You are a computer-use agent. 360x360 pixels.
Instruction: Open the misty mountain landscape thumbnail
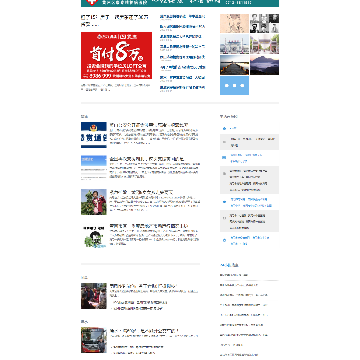(264, 65)
